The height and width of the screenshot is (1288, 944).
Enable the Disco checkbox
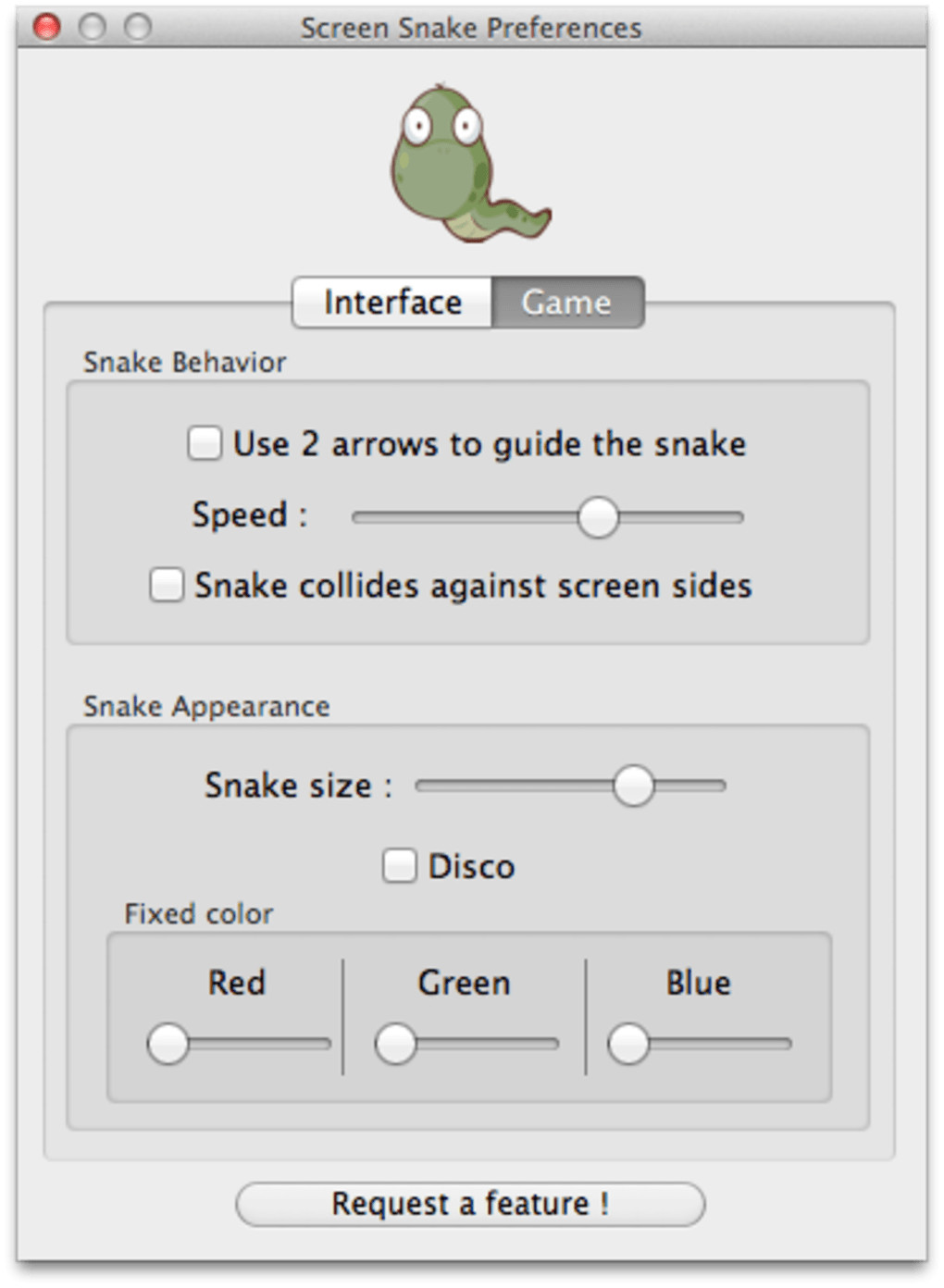pos(400,866)
